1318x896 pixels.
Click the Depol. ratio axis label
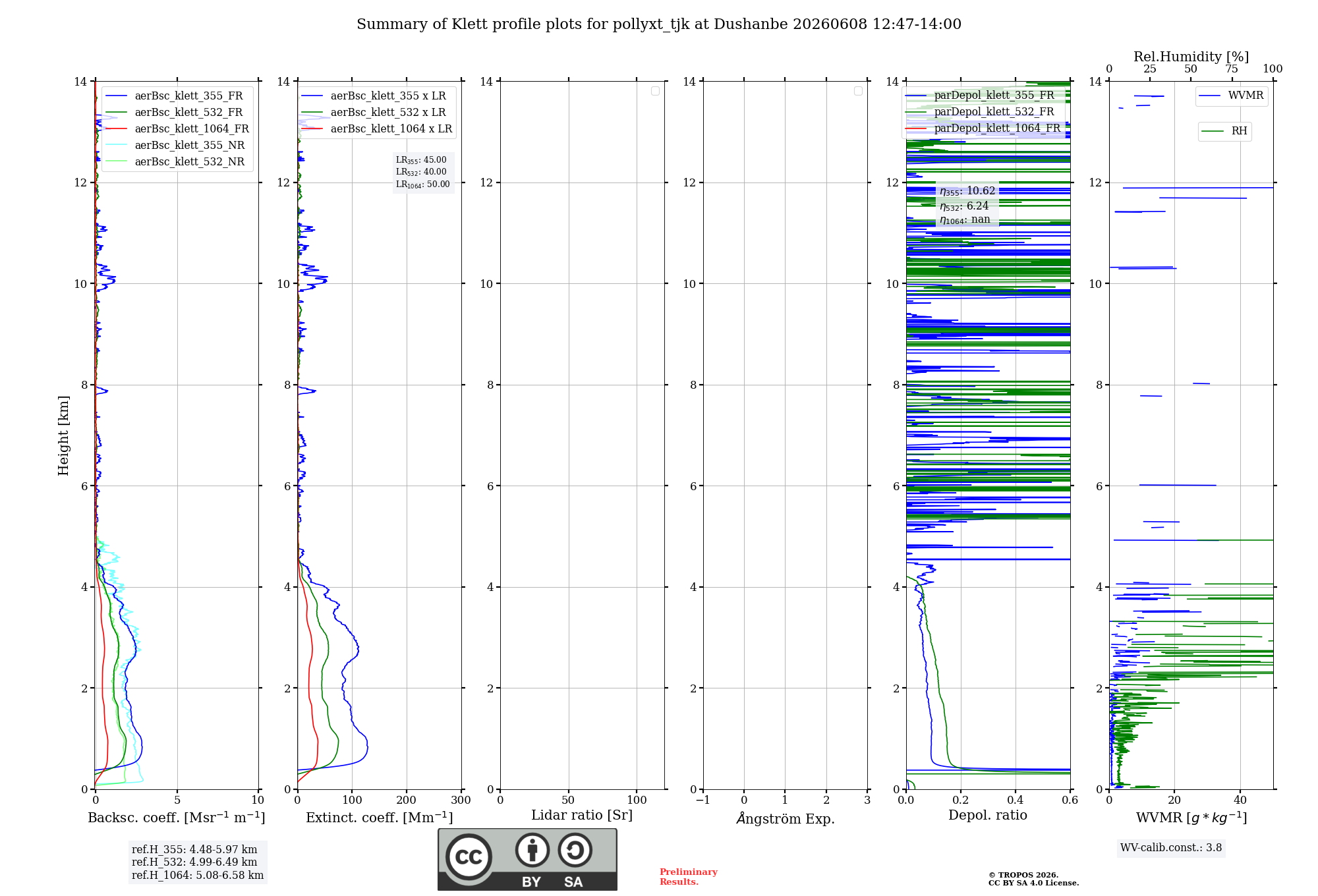pos(988,815)
